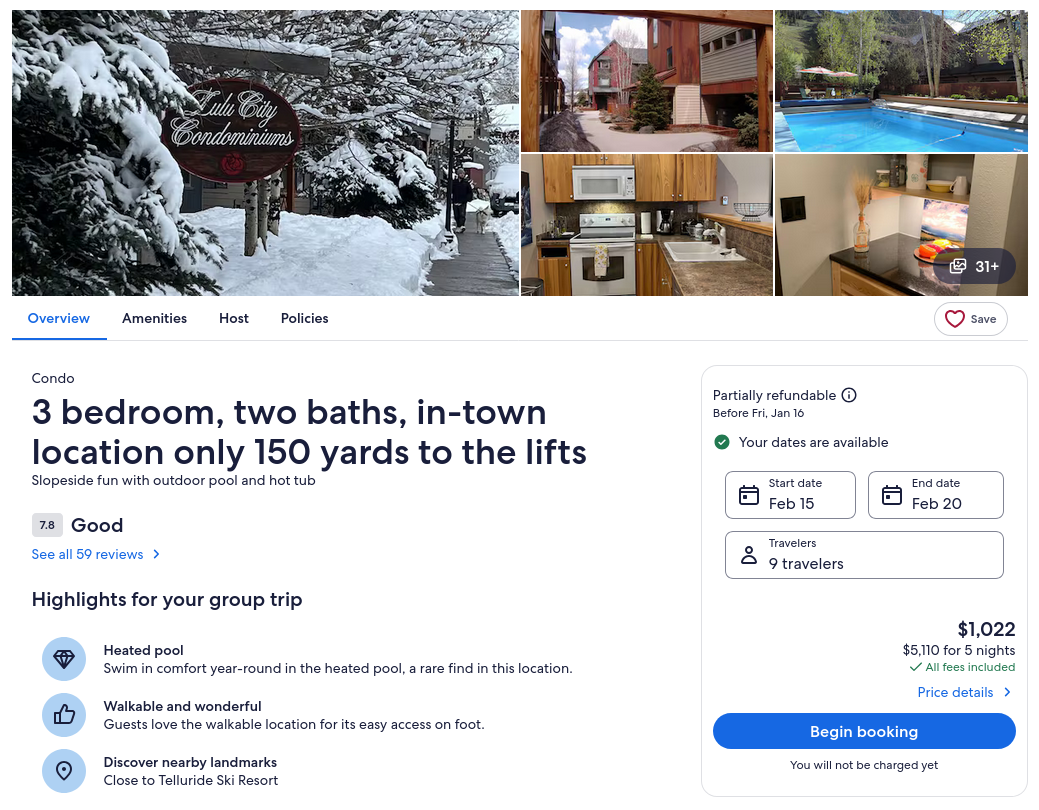Viewport: 1039px width, 810px height.
Task: Click the Start date calendar icon
Action: pos(749,495)
